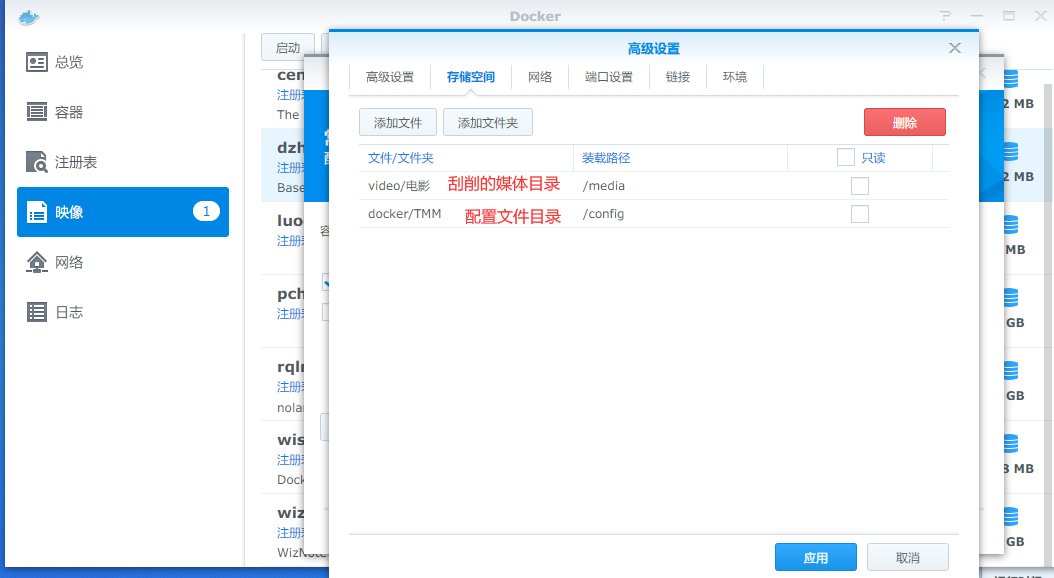Select the 容器 container list icon
The height and width of the screenshot is (578, 1054).
pos(37,112)
